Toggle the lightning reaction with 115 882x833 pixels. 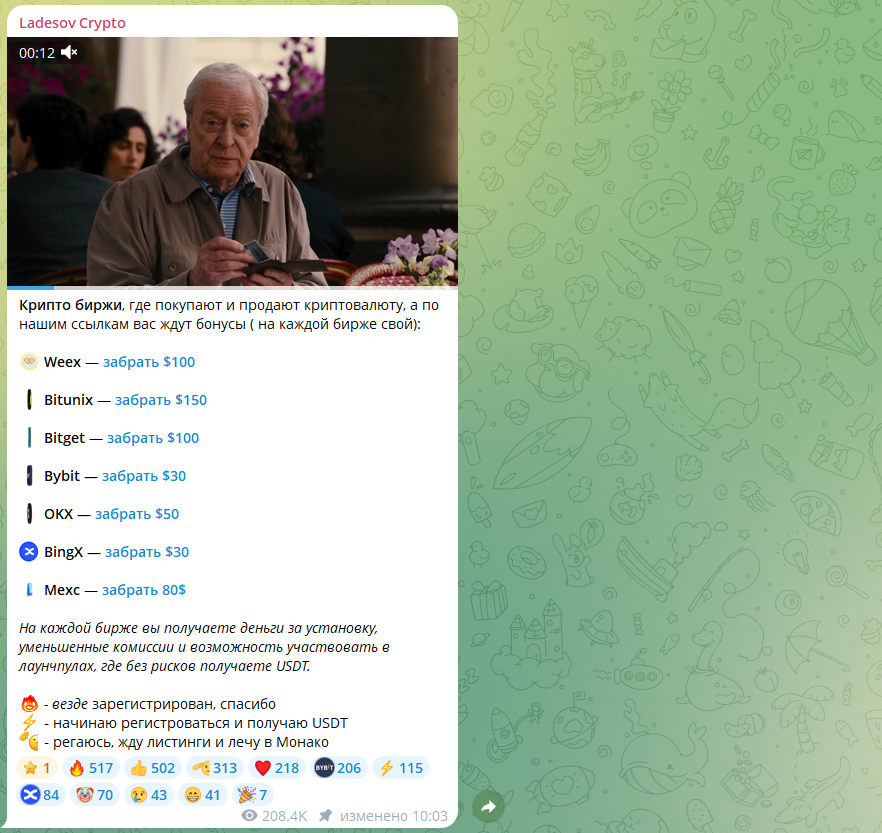[x=400, y=768]
